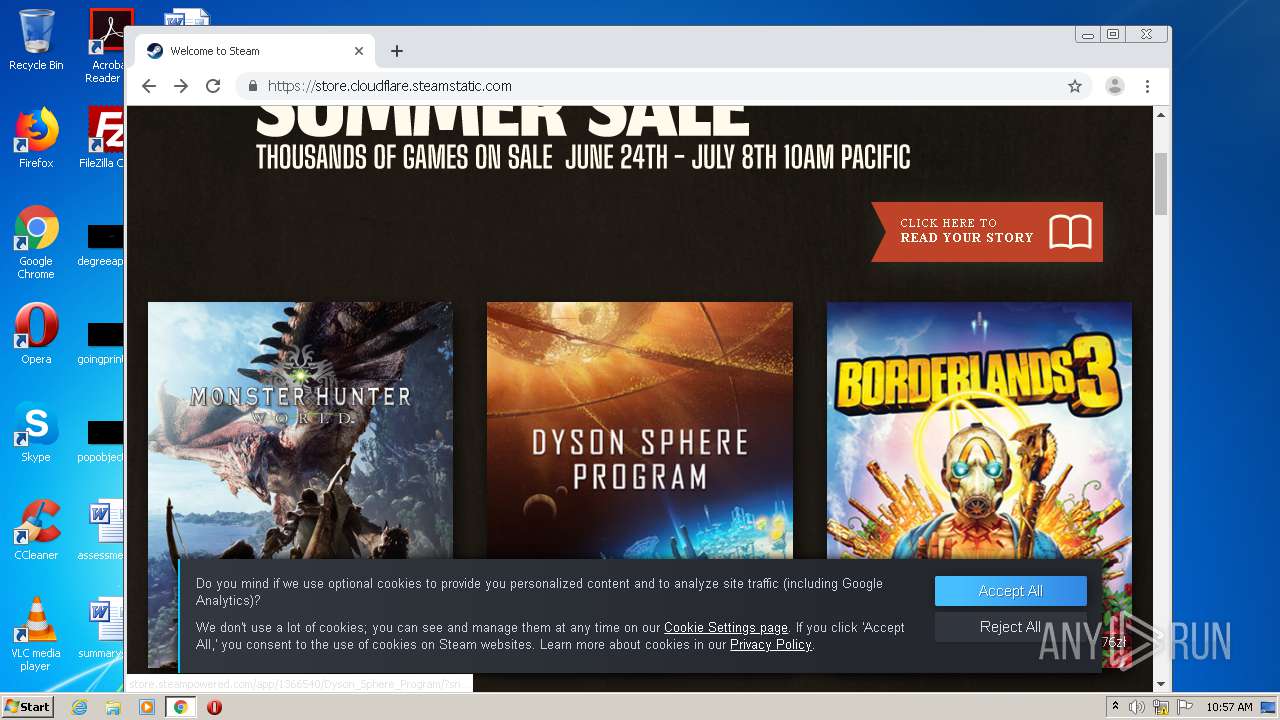This screenshot has width=1280, height=720.
Task: Open the VLC media player desktop shortcut
Action: (x=36, y=634)
